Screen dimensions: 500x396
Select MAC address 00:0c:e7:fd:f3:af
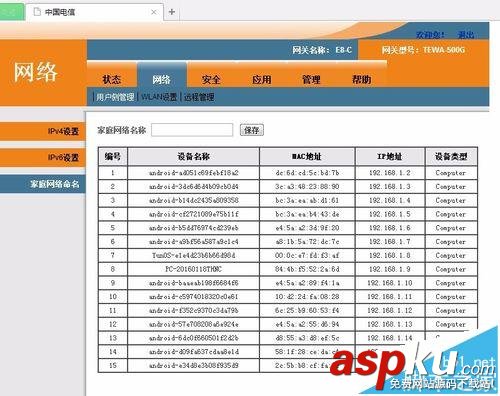pyautogui.click(x=307, y=255)
